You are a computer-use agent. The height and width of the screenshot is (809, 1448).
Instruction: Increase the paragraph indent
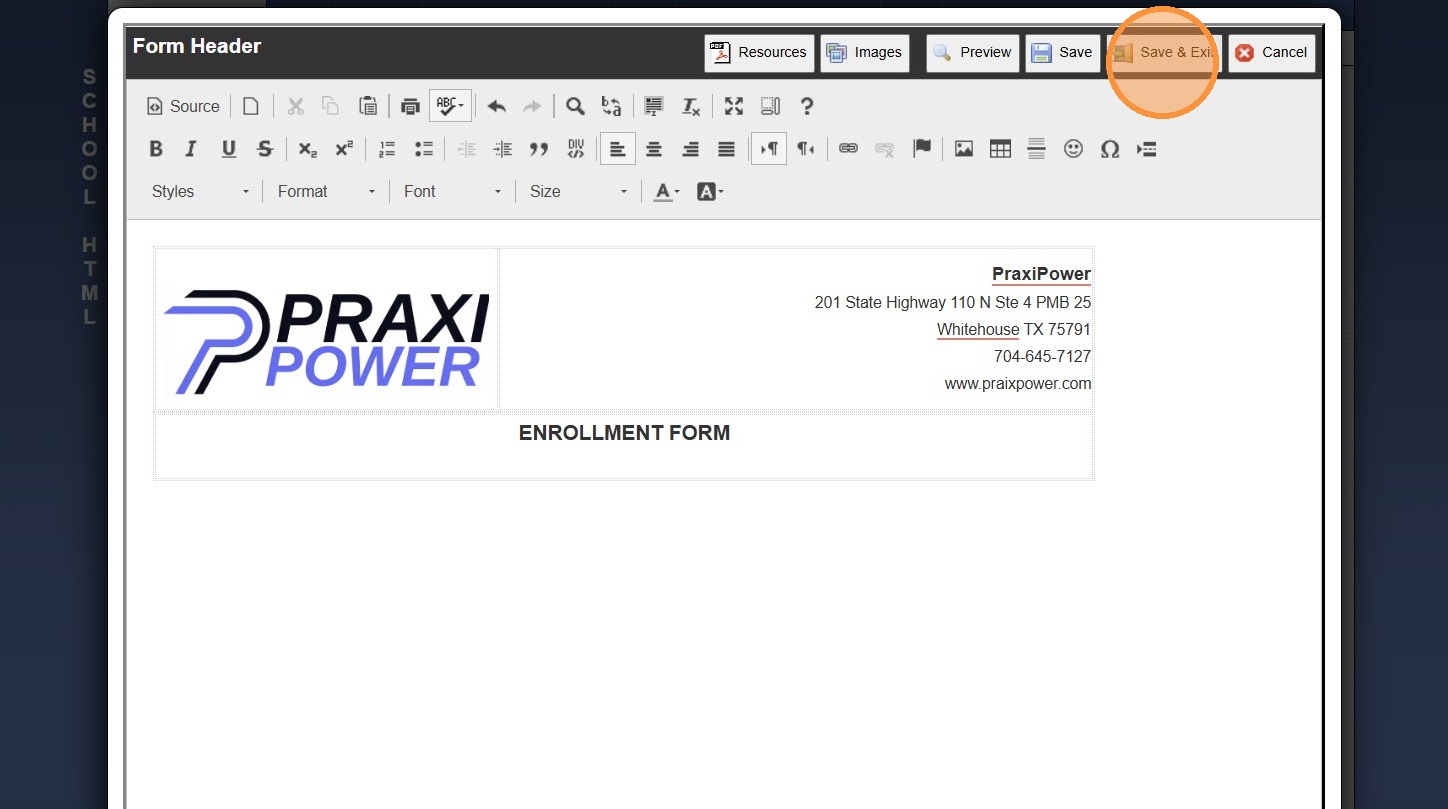[503, 149]
